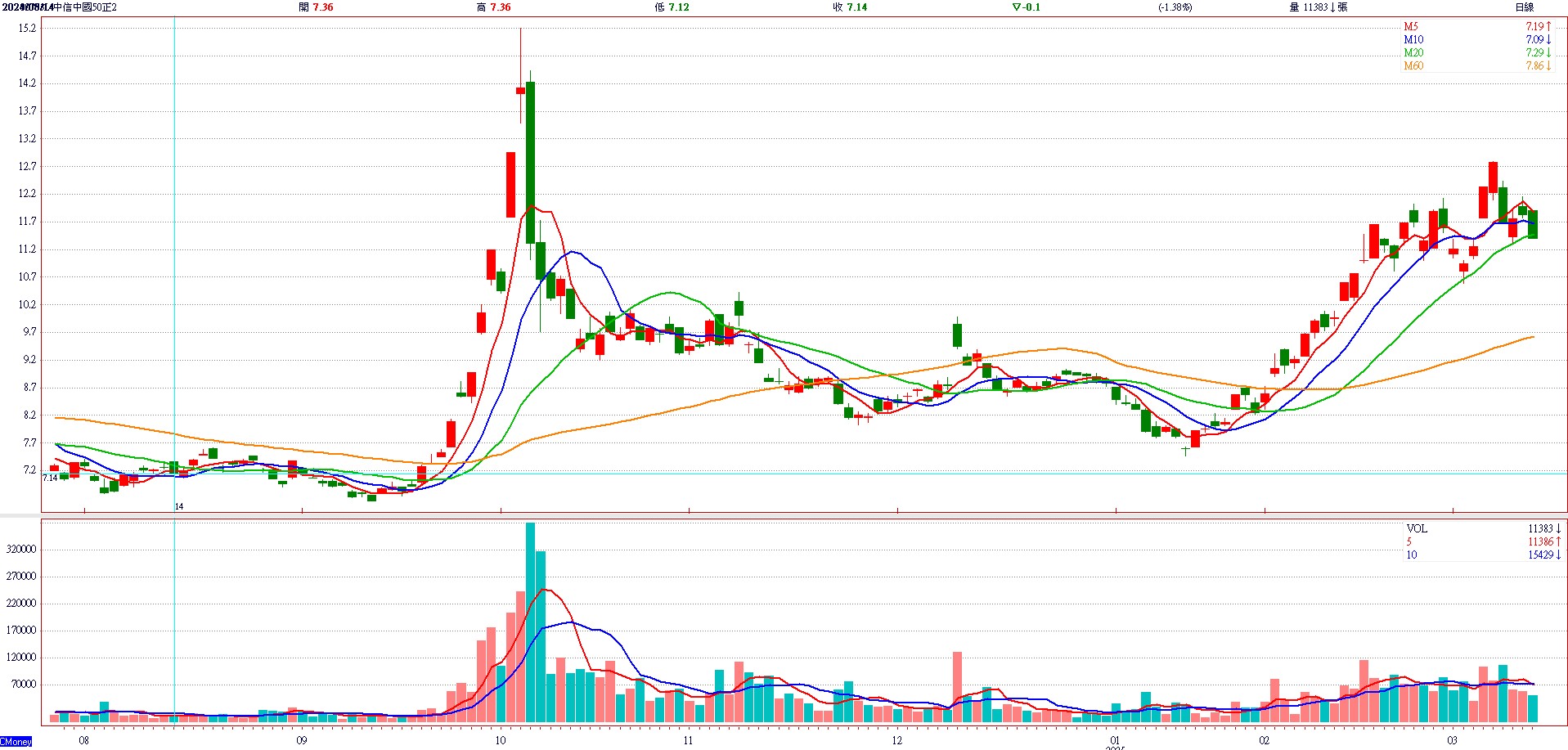Click the 7.7 price axis label
This screenshot has width=1568, height=750.
point(29,443)
